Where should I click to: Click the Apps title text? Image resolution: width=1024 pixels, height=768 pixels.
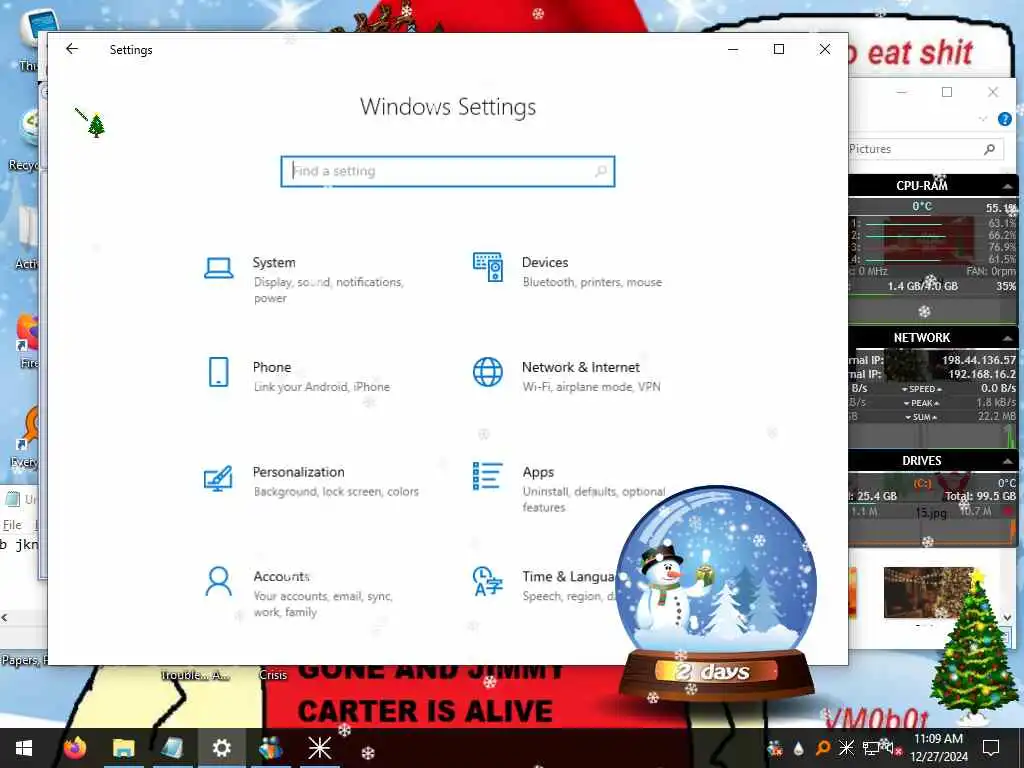(x=538, y=472)
